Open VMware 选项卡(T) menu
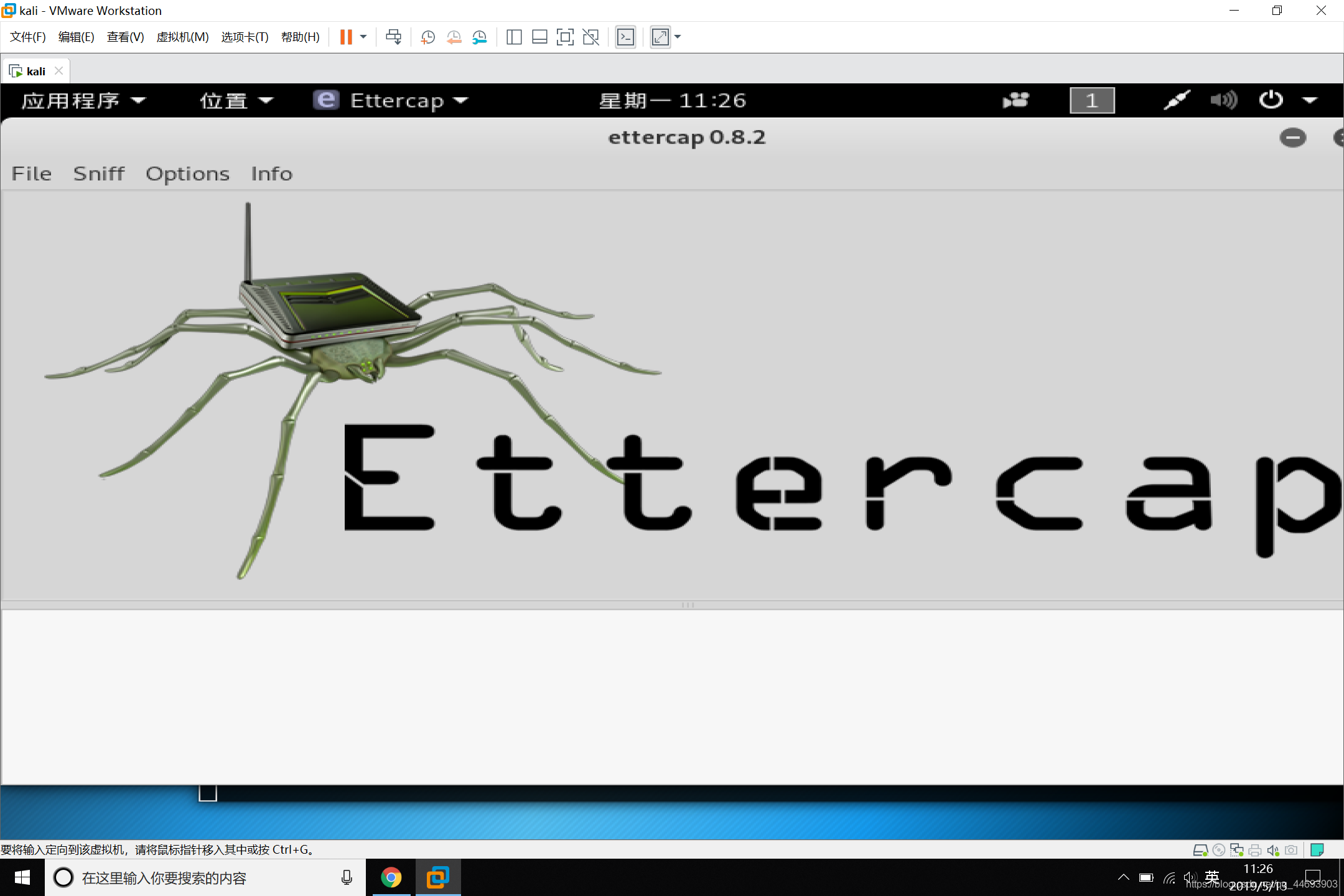This screenshot has height=896, width=1344. [245, 37]
